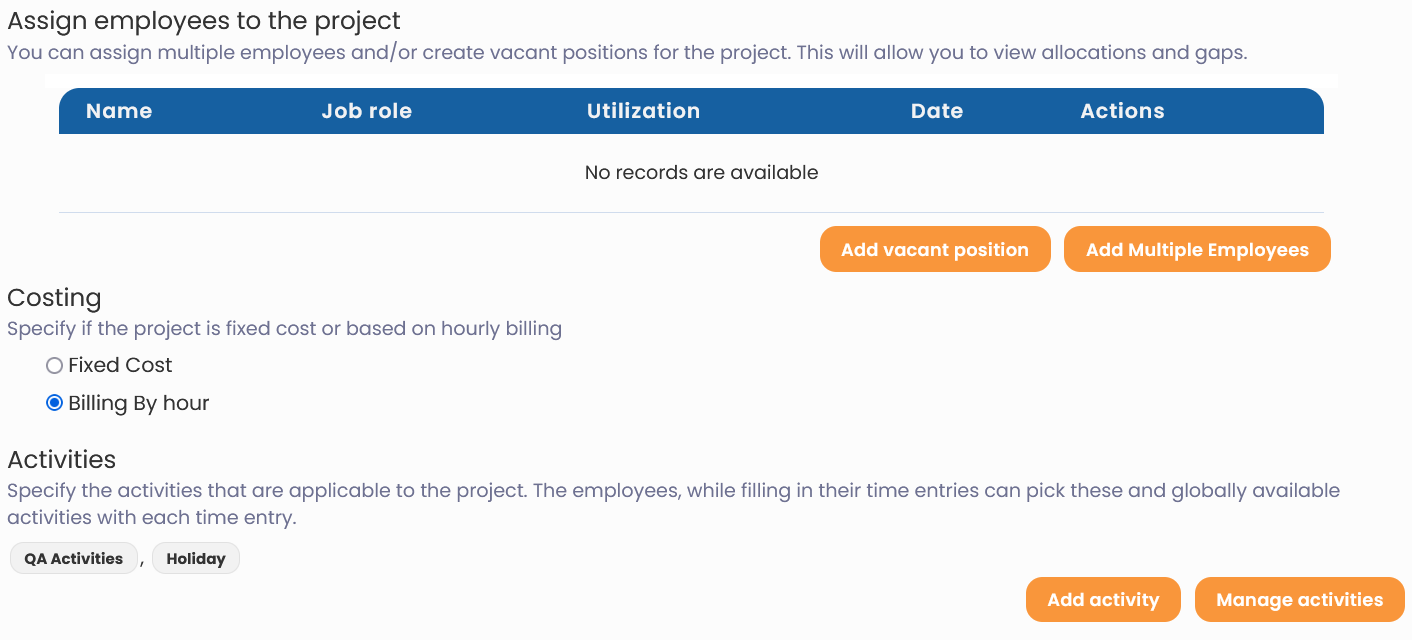This screenshot has height=640, width=1412.
Task: Sort by the Name column header
Action: pyautogui.click(x=119, y=111)
